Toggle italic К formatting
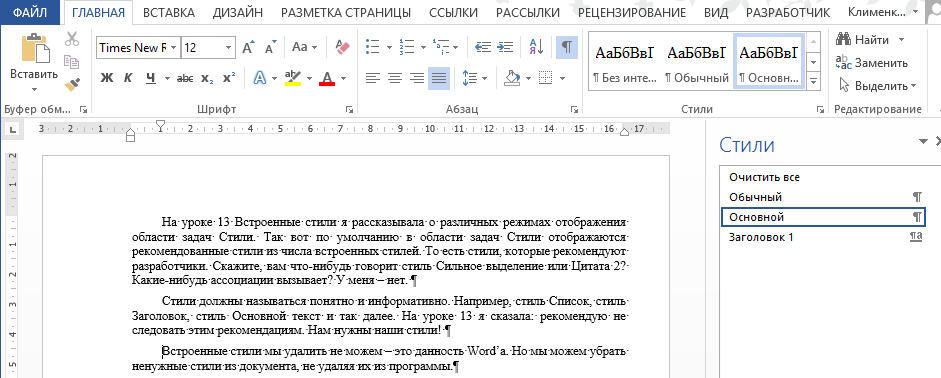 (x=128, y=78)
